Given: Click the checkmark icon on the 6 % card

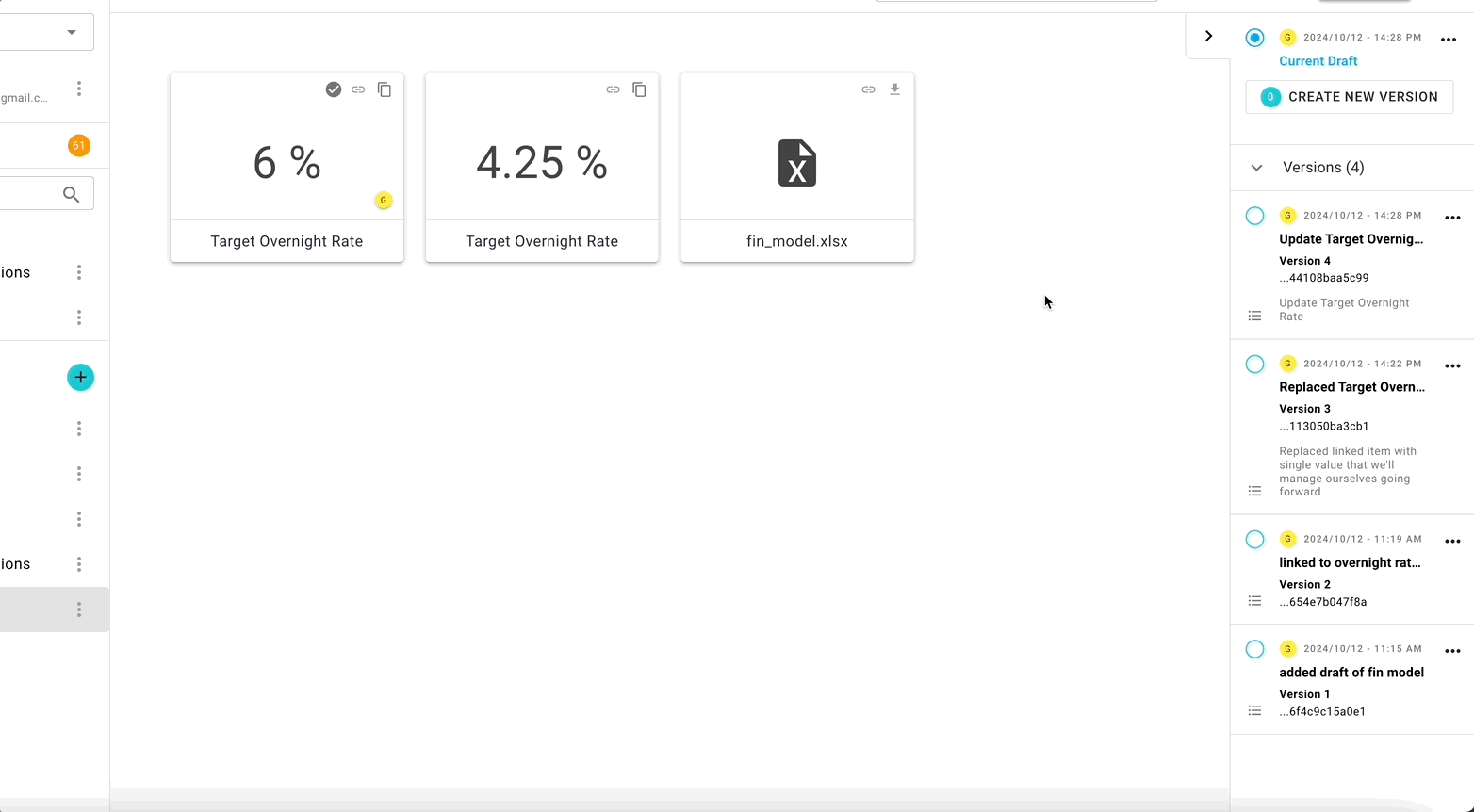Looking at the screenshot, I should click(x=333, y=89).
